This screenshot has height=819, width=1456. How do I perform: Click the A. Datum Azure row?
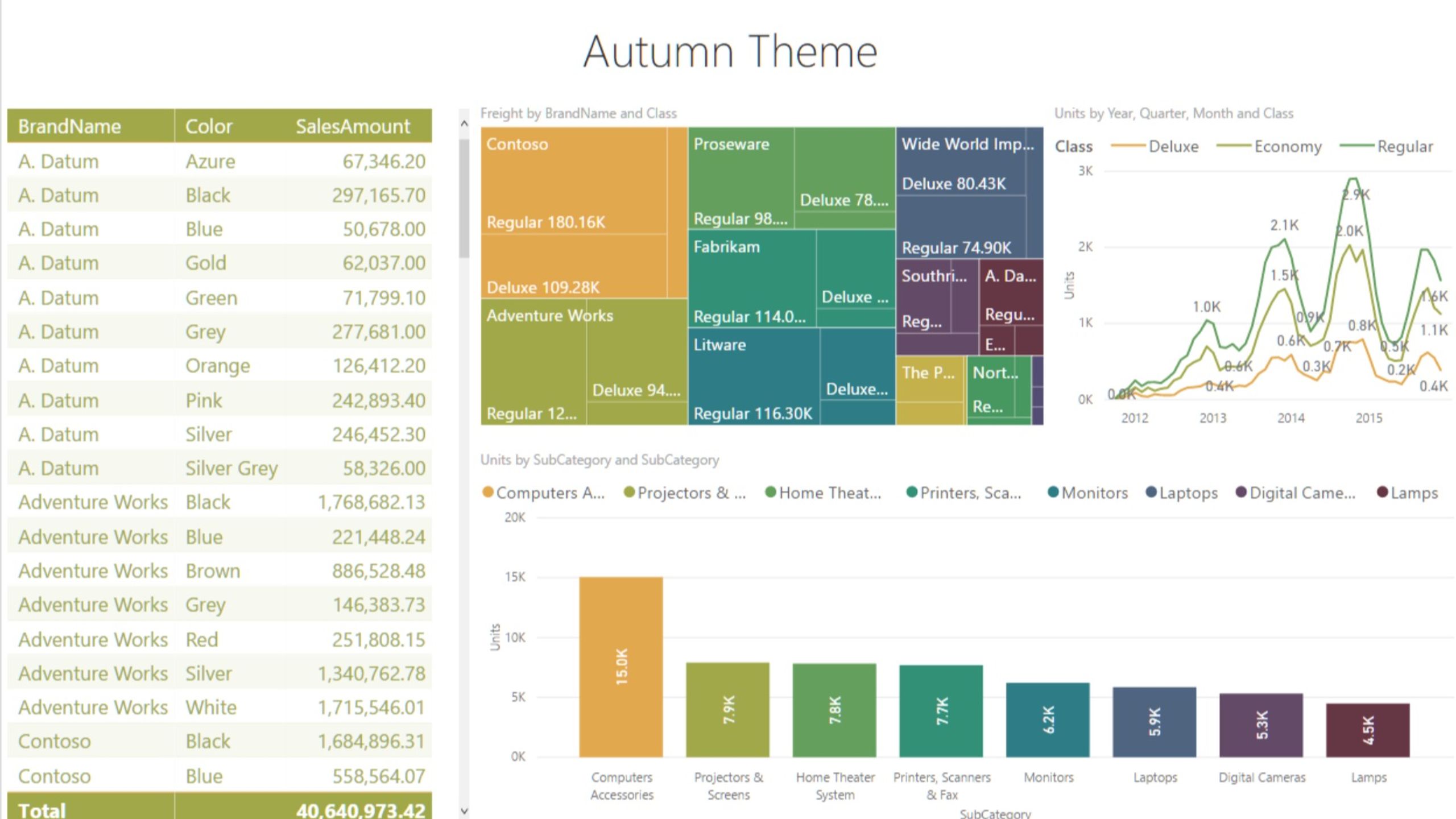pos(220,161)
